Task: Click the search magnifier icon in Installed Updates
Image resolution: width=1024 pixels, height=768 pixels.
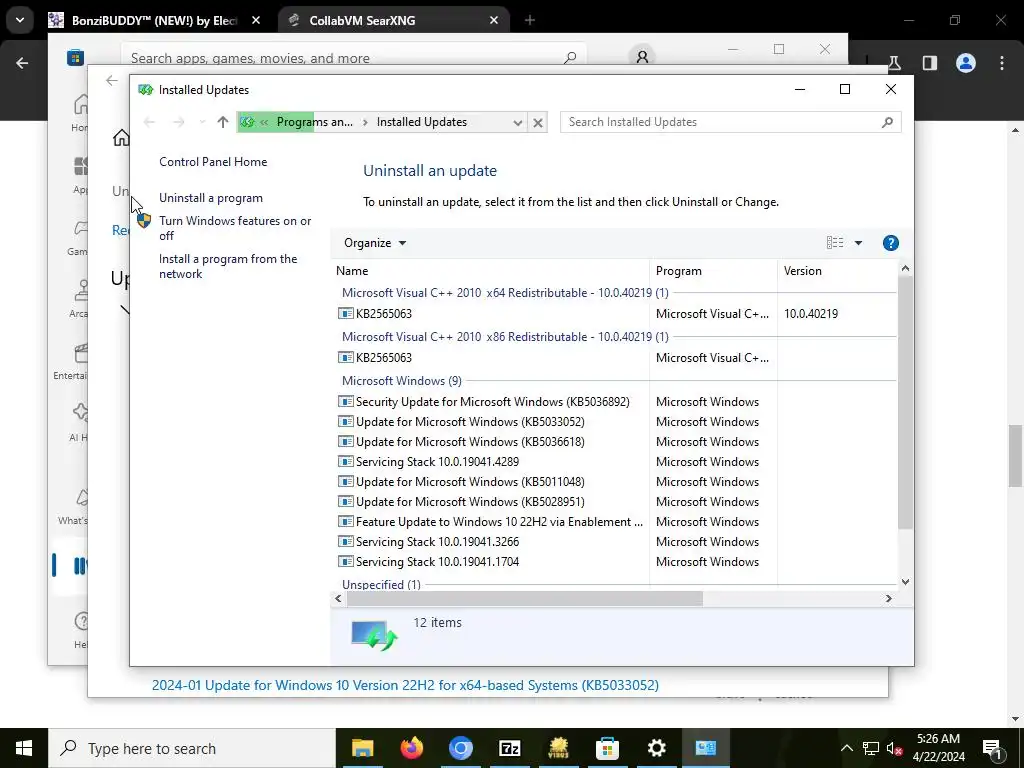Action: point(887,122)
